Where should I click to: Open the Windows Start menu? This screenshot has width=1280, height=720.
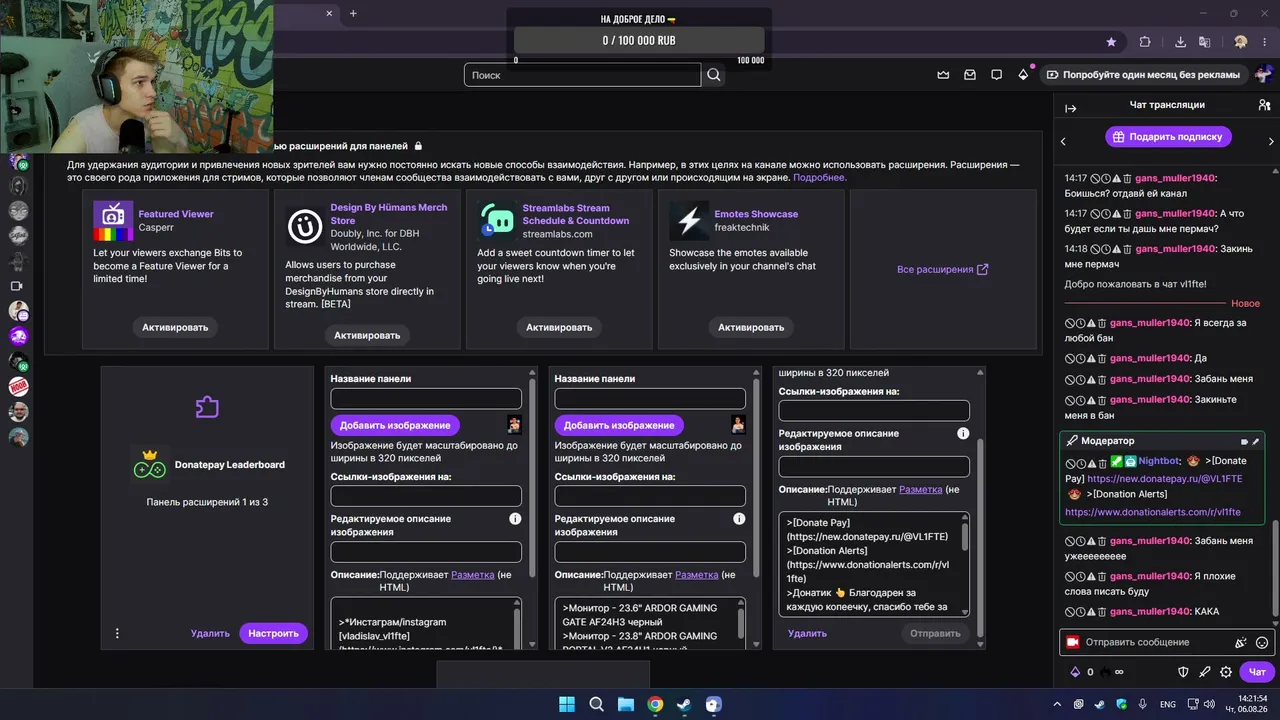[x=567, y=704]
